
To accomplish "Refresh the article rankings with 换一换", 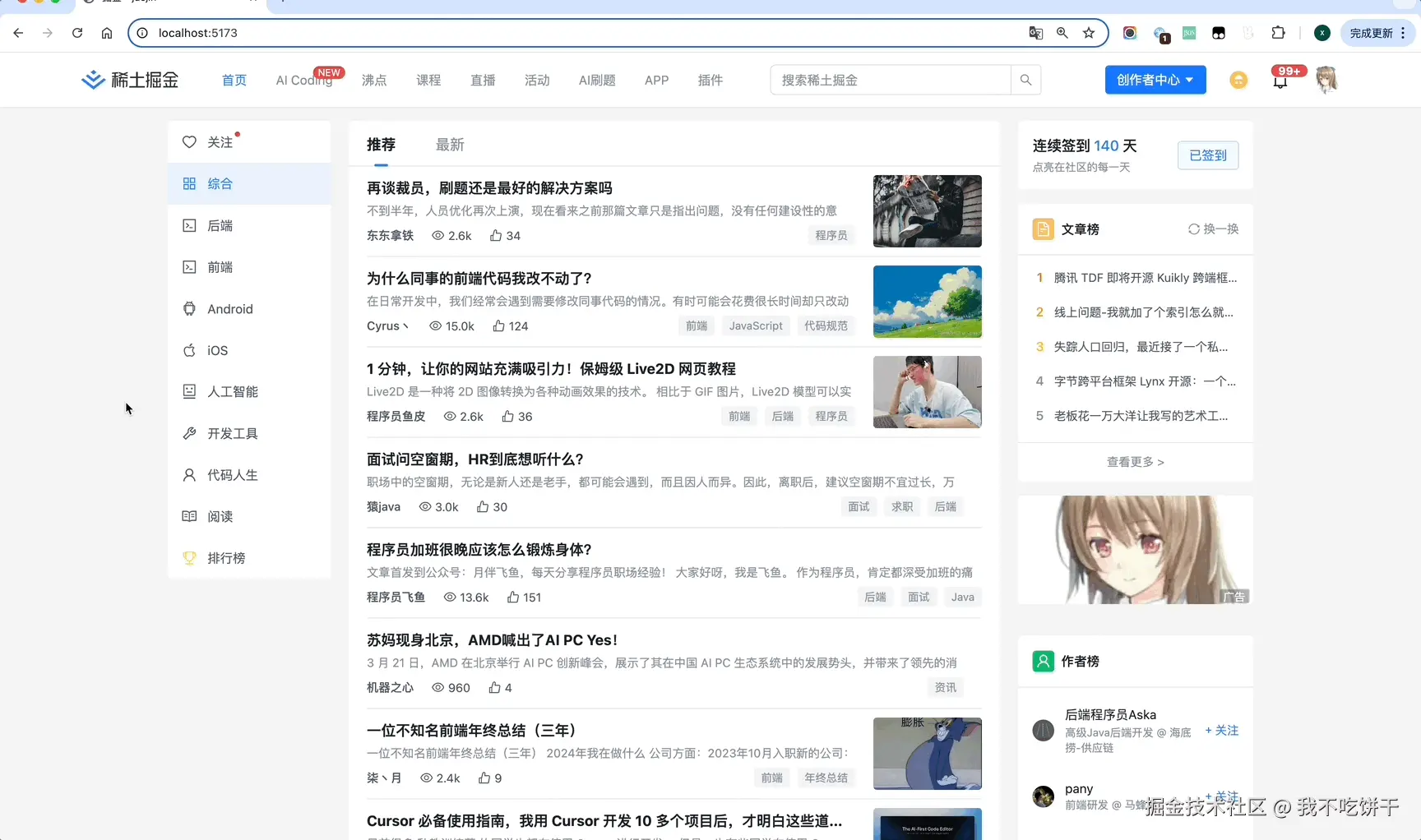I will (1212, 228).
